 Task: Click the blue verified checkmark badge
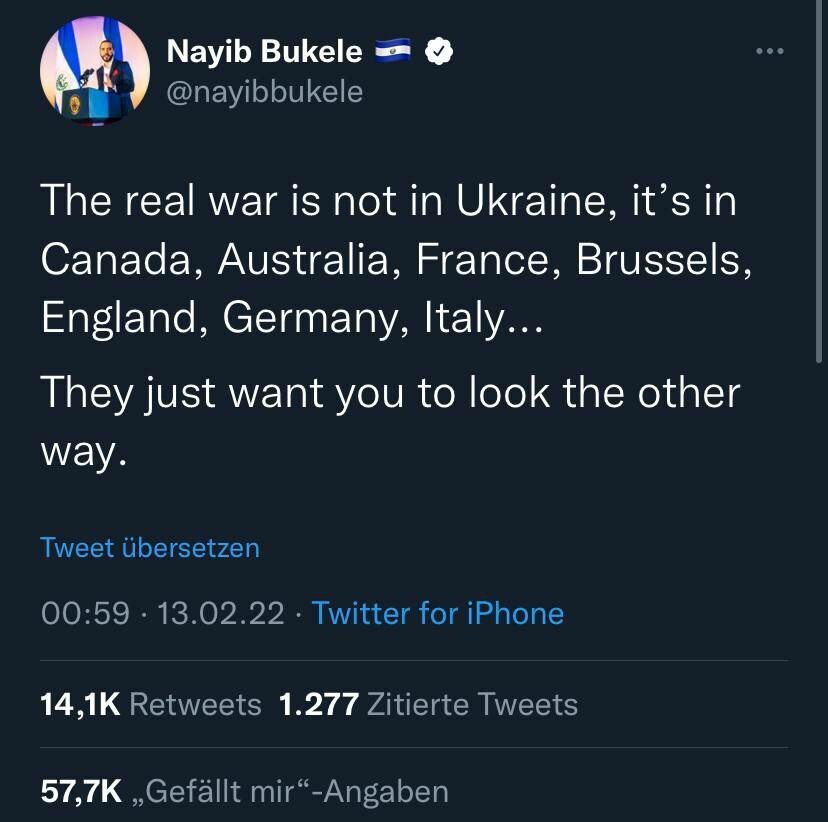point(438,51)
